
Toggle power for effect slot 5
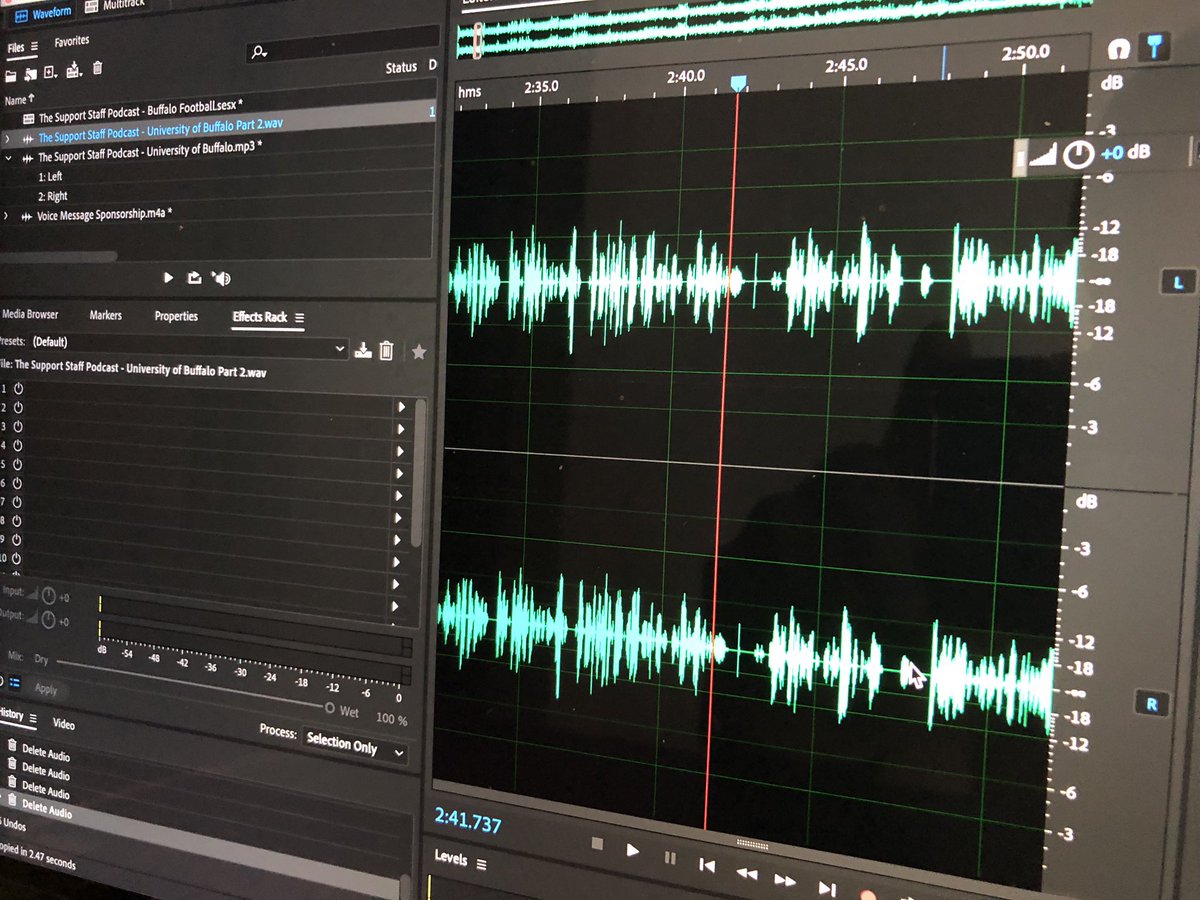18,464
